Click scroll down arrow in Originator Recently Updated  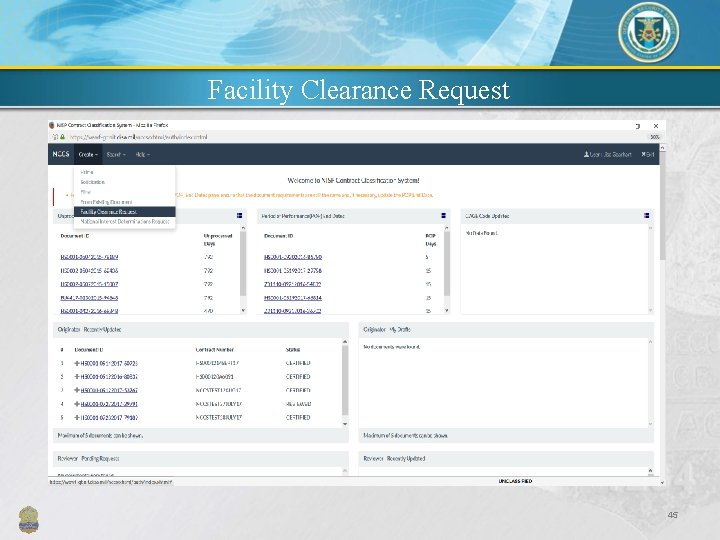[x=345, y=424]
